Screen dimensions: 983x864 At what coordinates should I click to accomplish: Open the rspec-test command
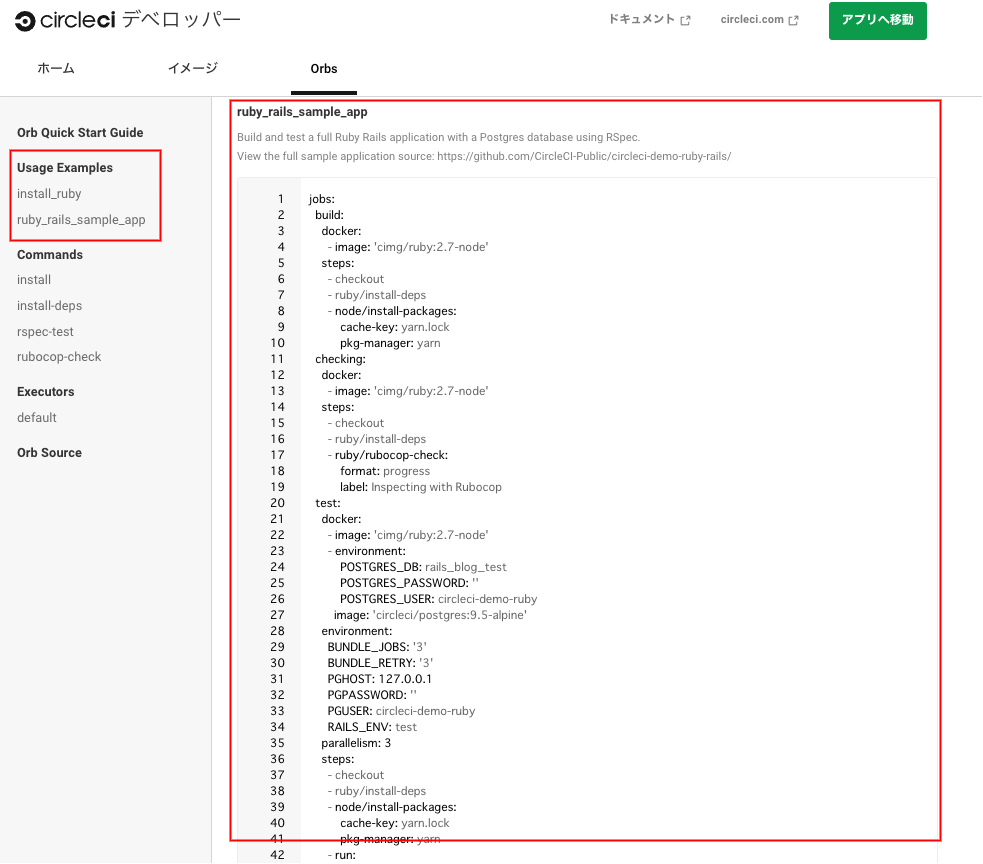point(45,332)
